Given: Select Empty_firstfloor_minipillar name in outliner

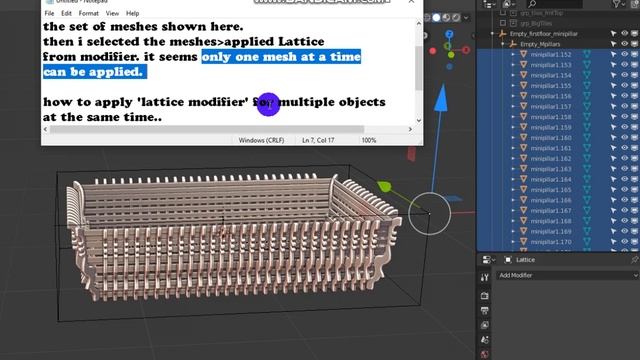Looking at the screenshot, I should point(544,33).
